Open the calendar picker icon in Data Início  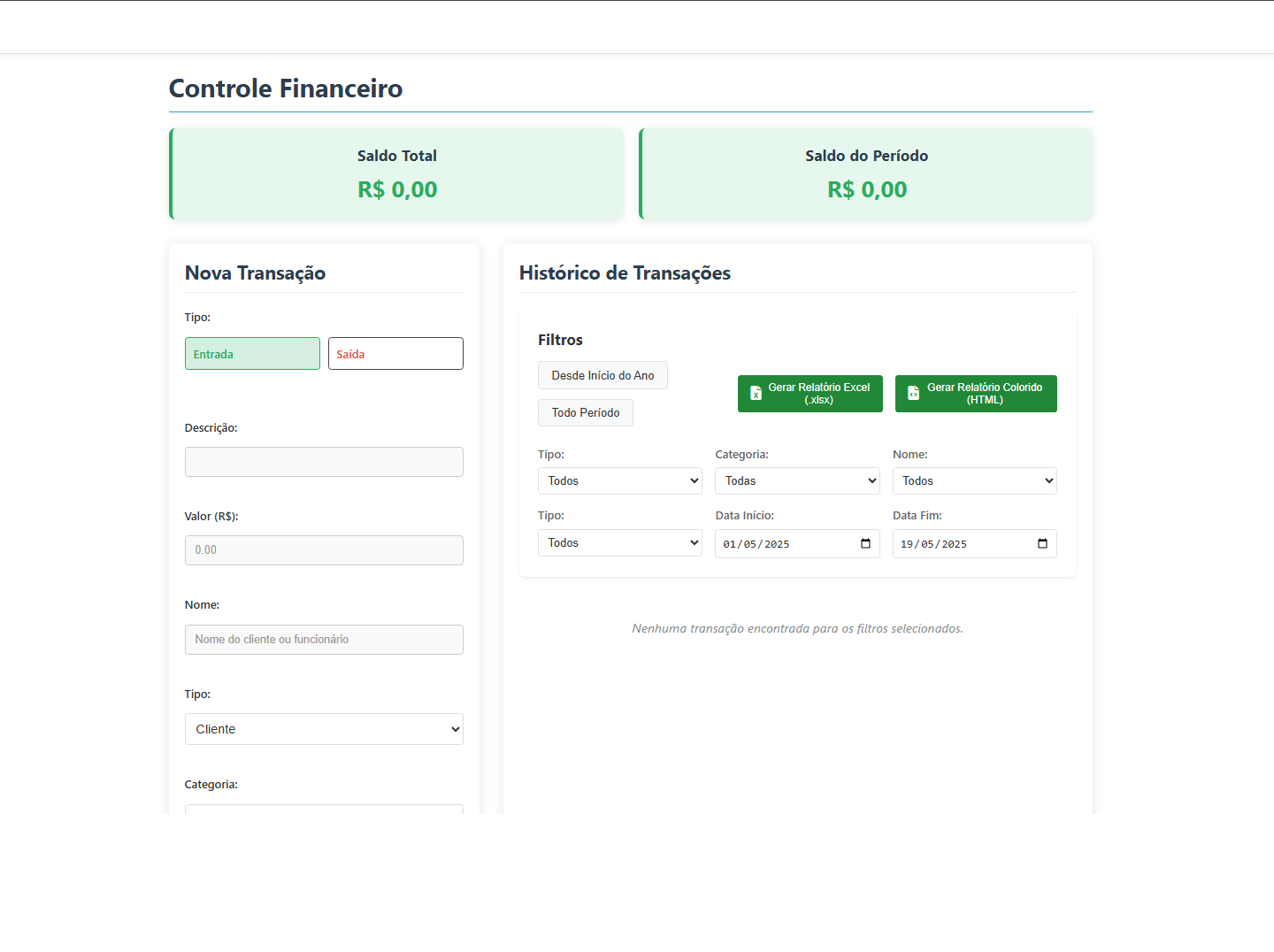pyautogui.click(x=865, y=543)
